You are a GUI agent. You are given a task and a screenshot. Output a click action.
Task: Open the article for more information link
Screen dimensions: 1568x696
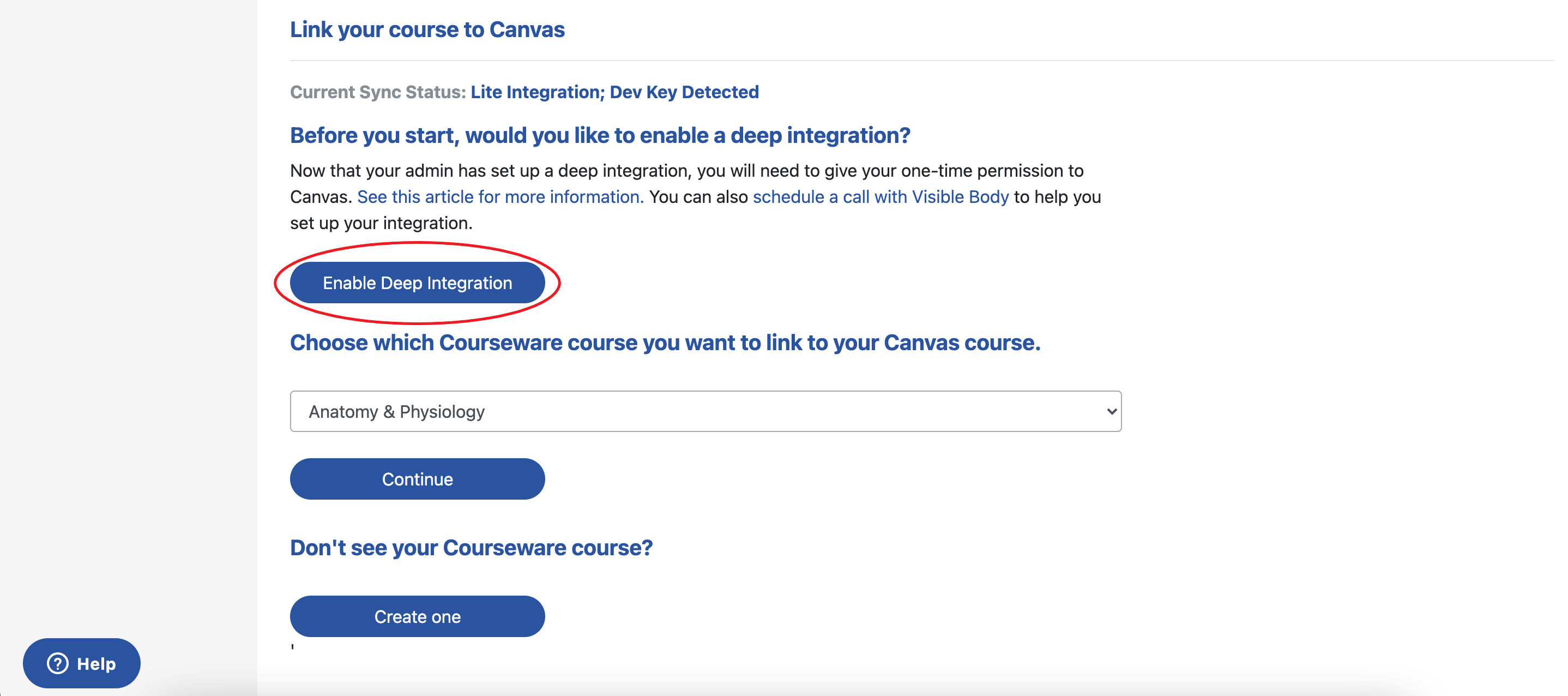[499, 196]
